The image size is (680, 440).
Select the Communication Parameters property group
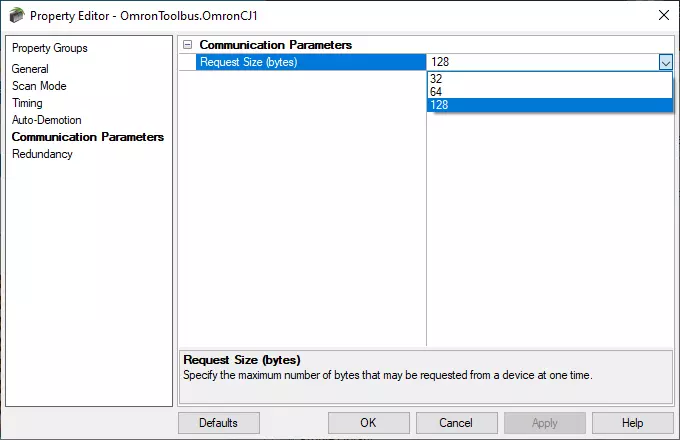pos(88,137)
